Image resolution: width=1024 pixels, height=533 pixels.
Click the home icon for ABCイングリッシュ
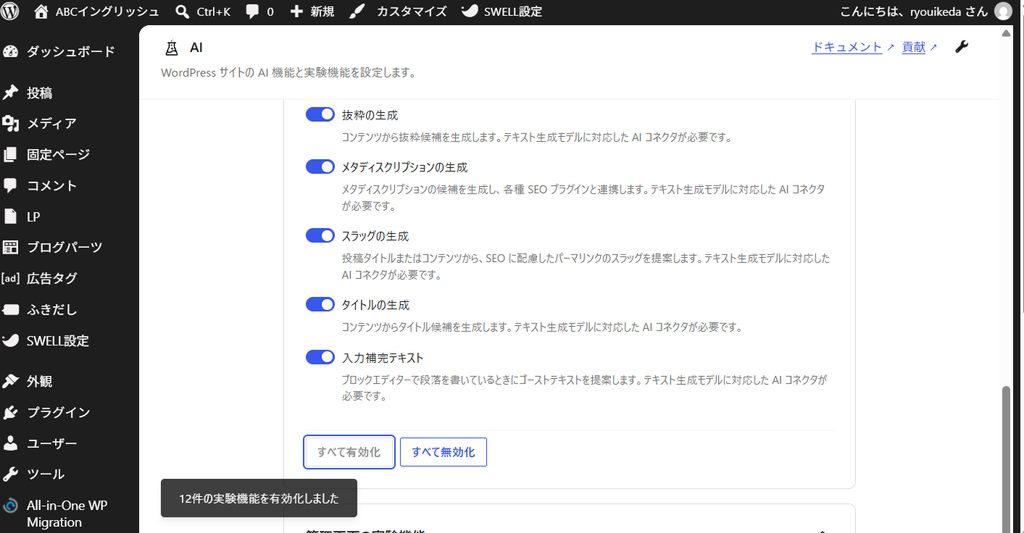pos(41,11)
